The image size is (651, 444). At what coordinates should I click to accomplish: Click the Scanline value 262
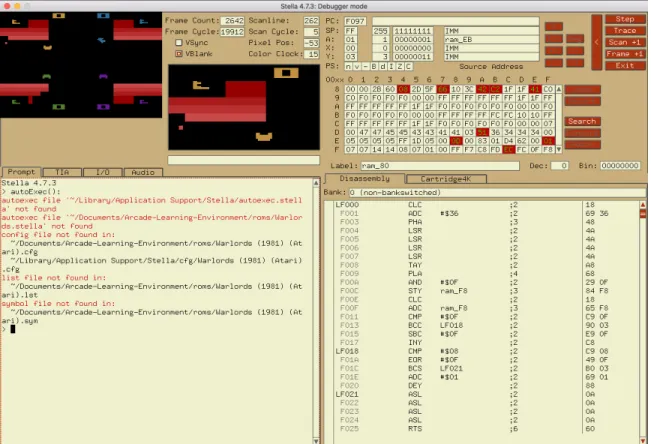coord(311,21)
